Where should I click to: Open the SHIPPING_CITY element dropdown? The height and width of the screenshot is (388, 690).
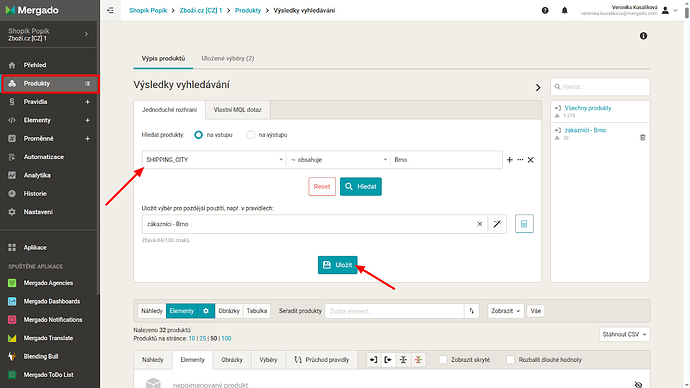(214, 160)
